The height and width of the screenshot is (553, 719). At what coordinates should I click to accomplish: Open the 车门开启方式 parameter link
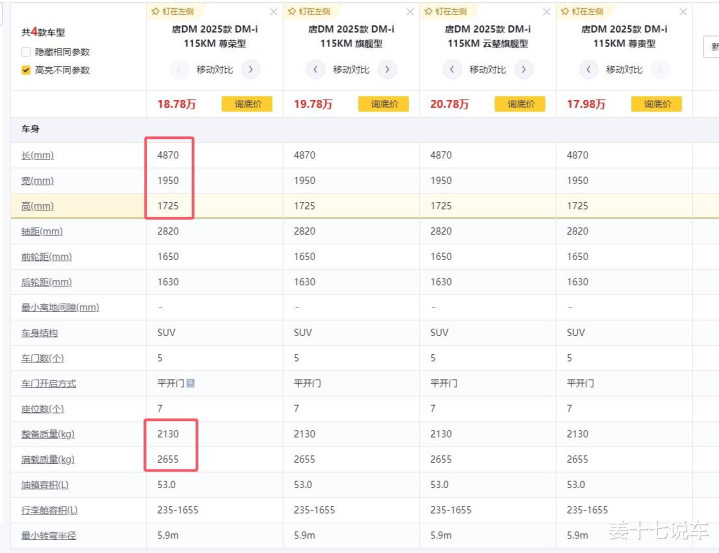pyautogui.click(x=49, y=383)
